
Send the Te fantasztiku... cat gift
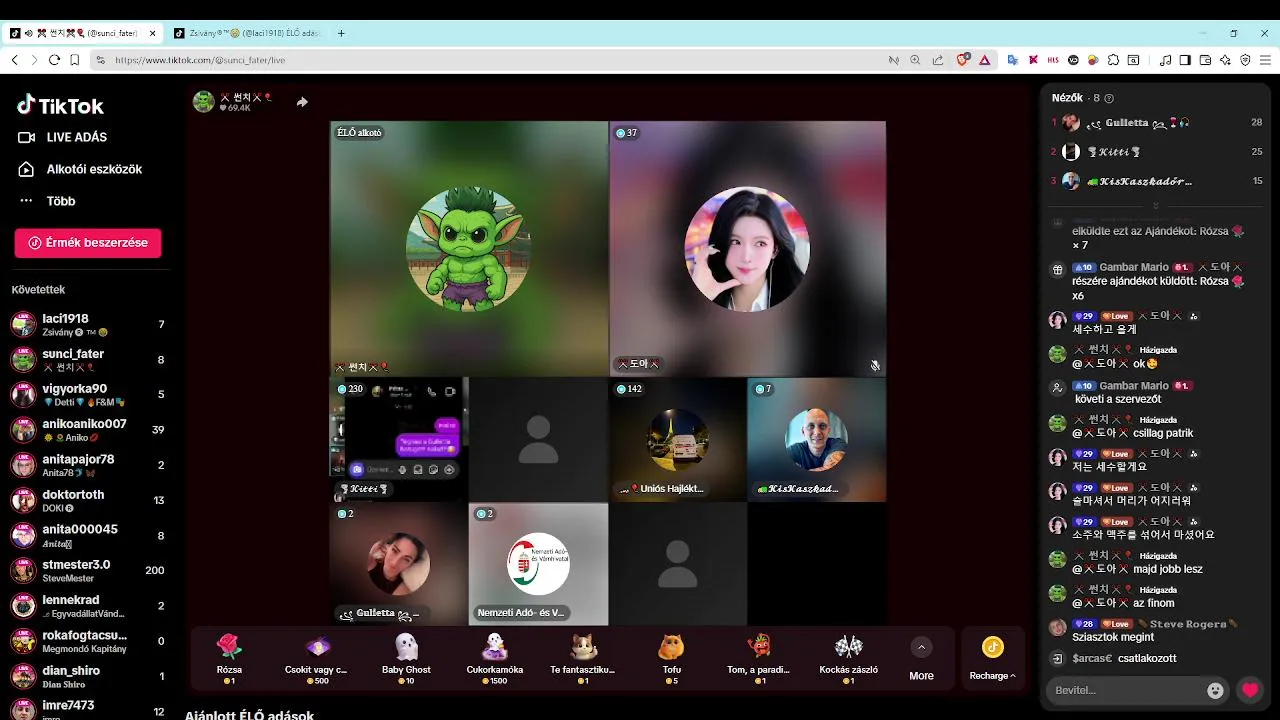pos(583,658)
